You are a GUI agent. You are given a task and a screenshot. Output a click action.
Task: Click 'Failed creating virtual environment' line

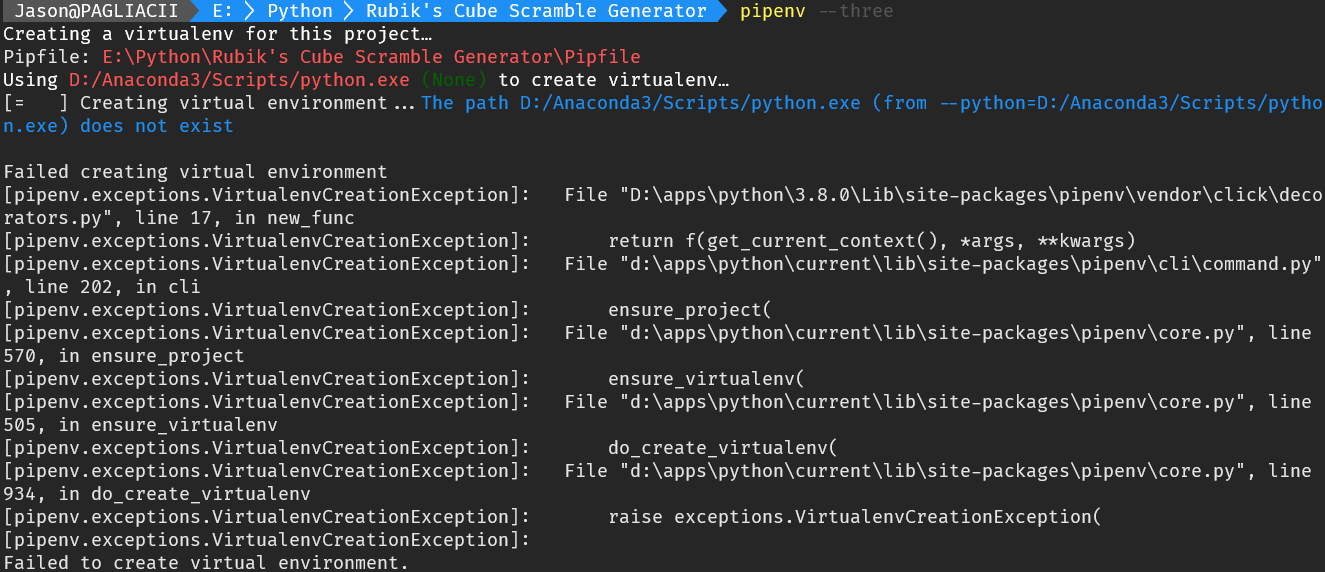pos(195,172)
